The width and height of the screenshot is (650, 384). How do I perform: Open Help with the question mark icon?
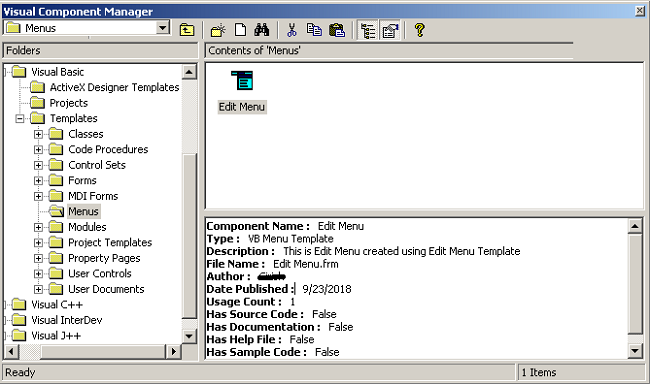tap(420, 30)
